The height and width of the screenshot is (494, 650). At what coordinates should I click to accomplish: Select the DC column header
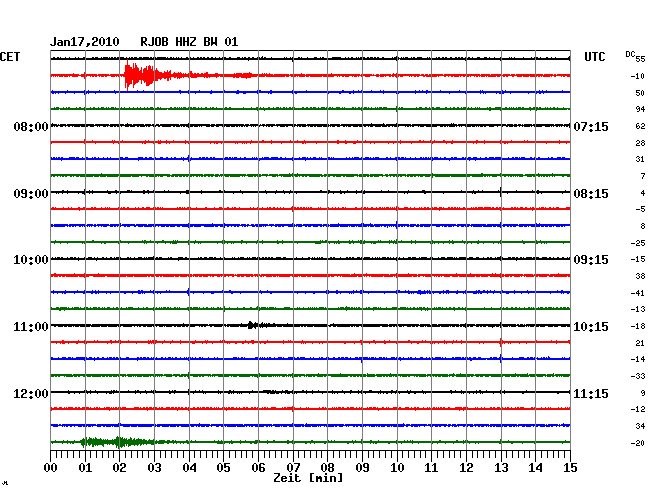pyautogui.click(x=630, y=54)
